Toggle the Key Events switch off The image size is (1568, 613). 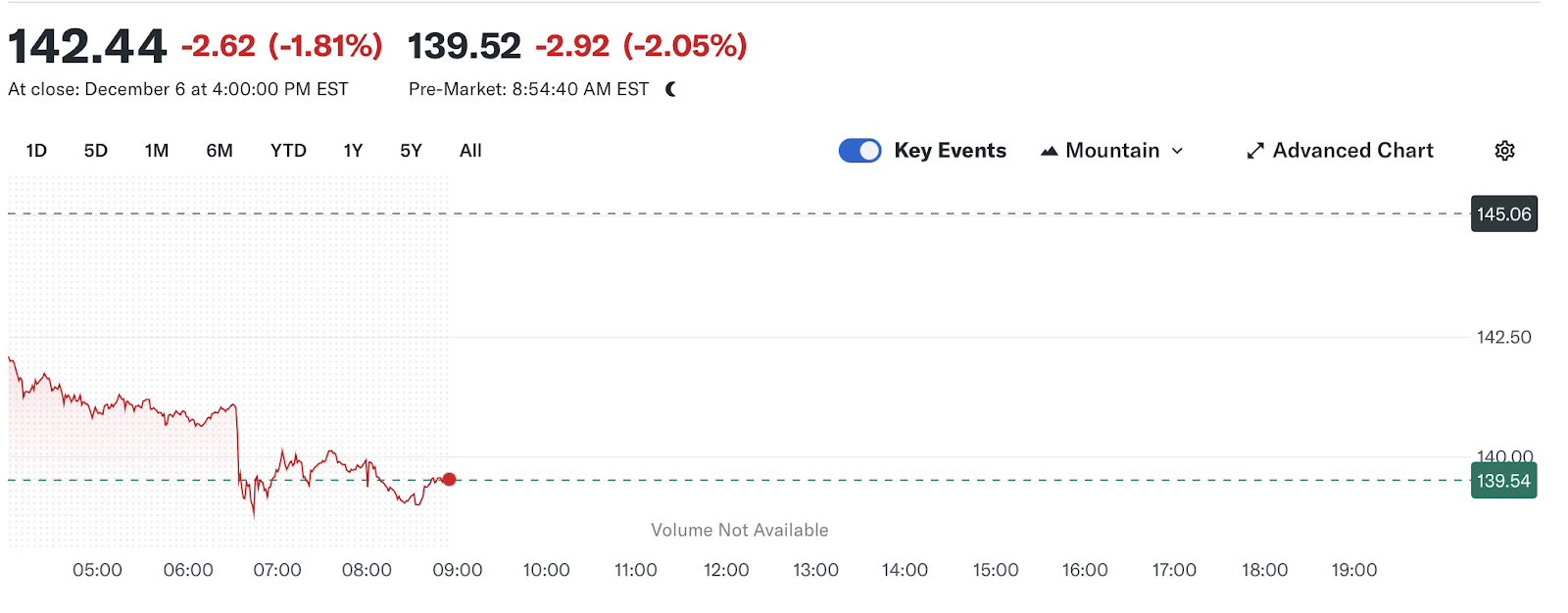click(x=860, y=151)
